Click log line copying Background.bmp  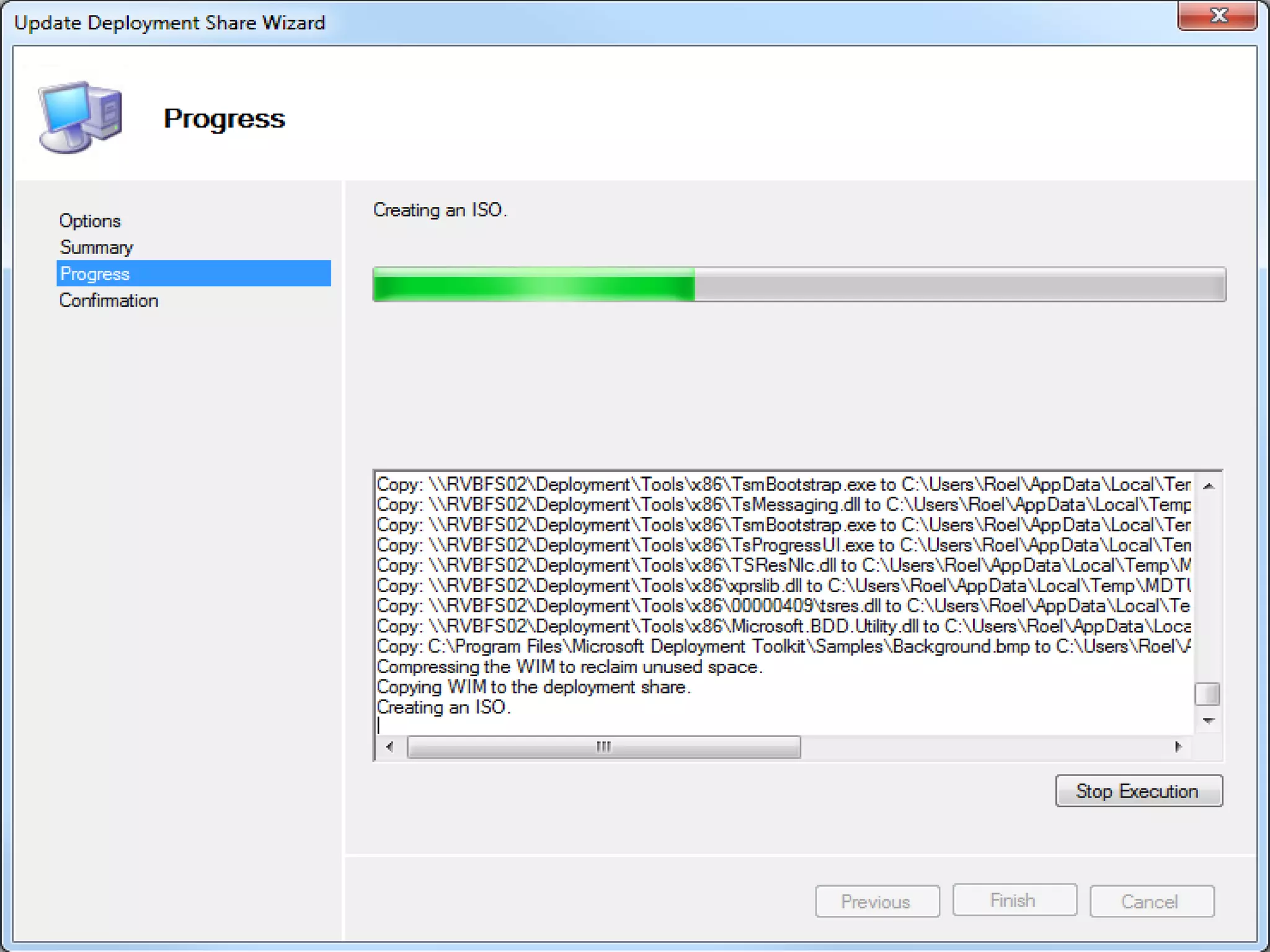coord(784,646)
